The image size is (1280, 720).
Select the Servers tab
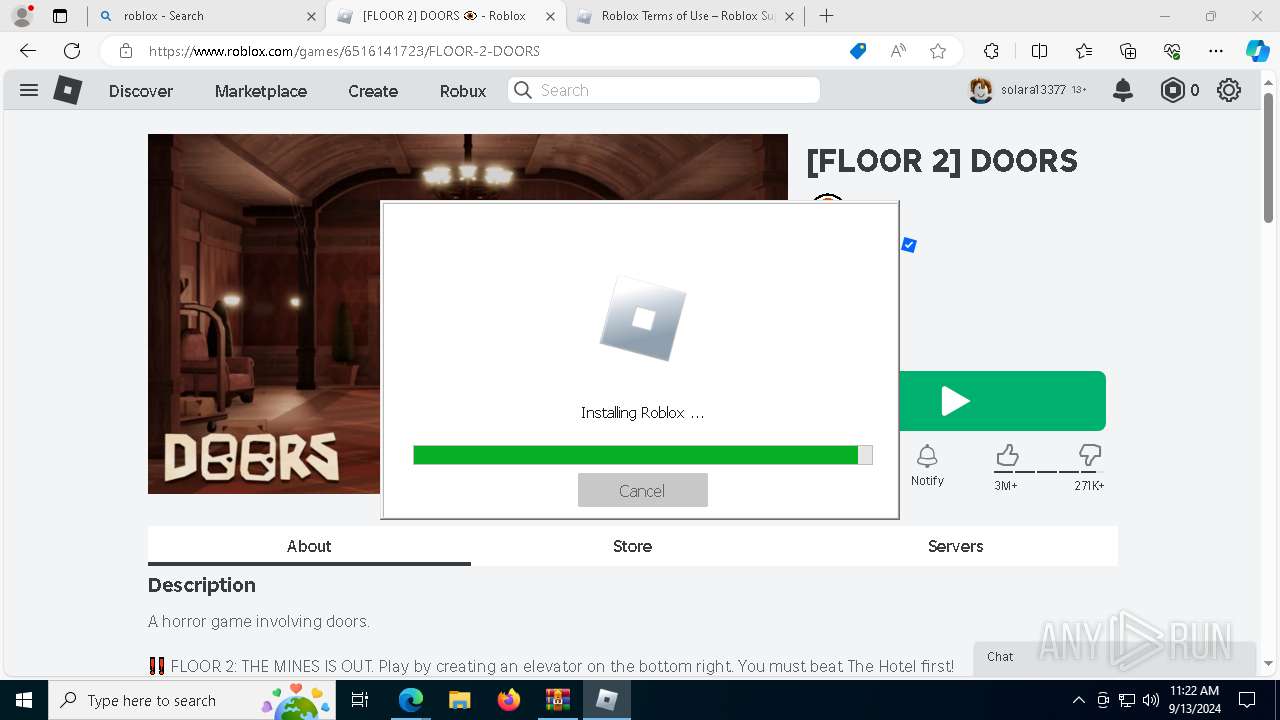point(955,546)
